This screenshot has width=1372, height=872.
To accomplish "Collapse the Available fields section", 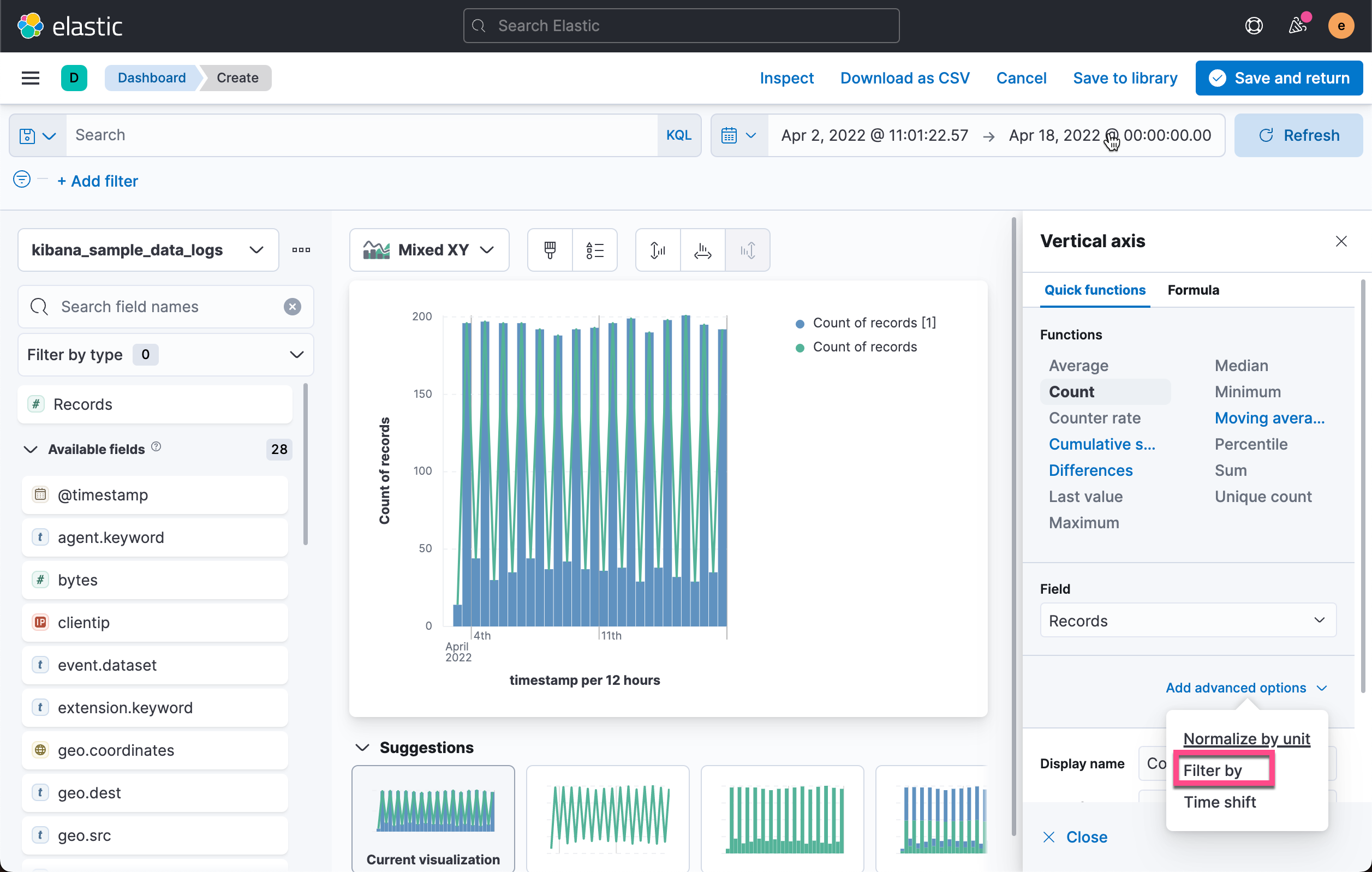I will [x=31, y=449].
